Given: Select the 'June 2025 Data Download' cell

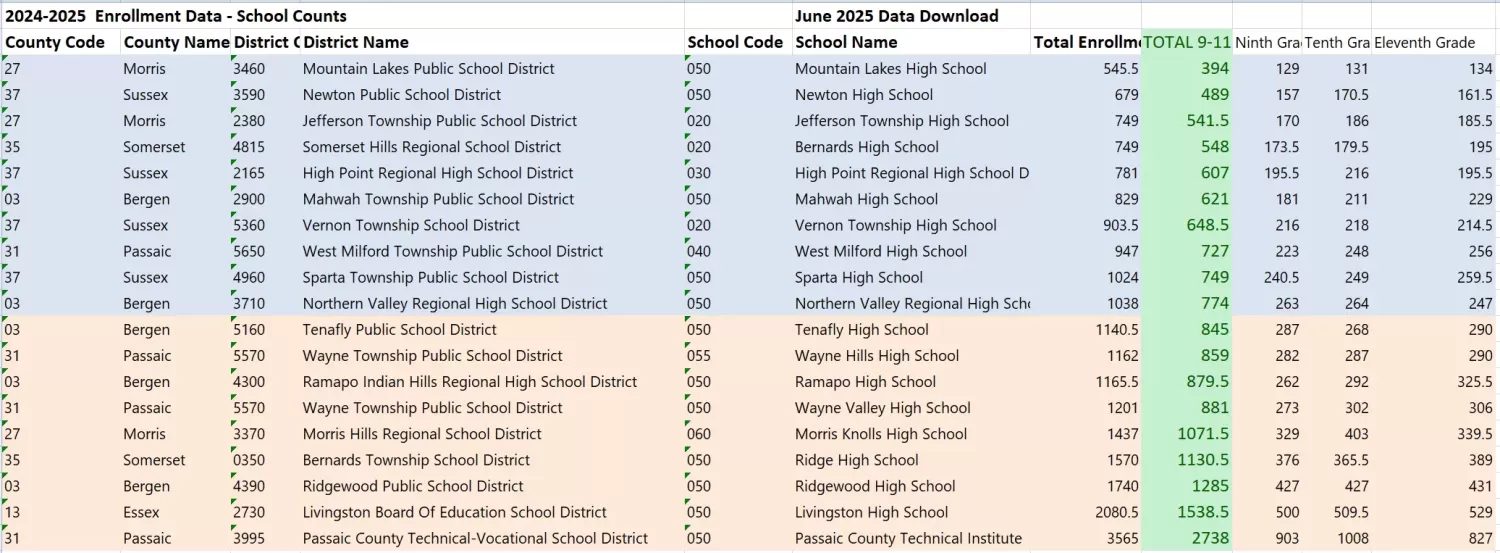Looking at the screenshot, I should coord(897,16).
